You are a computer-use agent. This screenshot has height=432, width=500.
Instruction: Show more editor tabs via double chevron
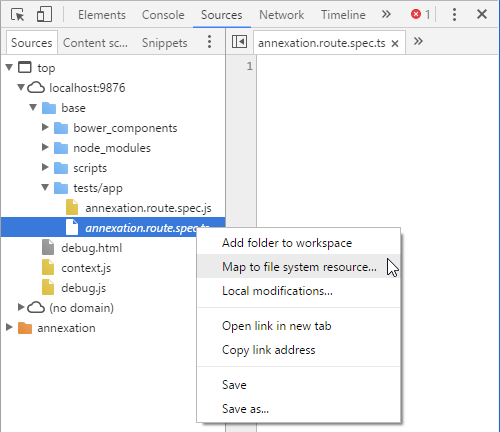pyautogui.click(x=418, y=41)
